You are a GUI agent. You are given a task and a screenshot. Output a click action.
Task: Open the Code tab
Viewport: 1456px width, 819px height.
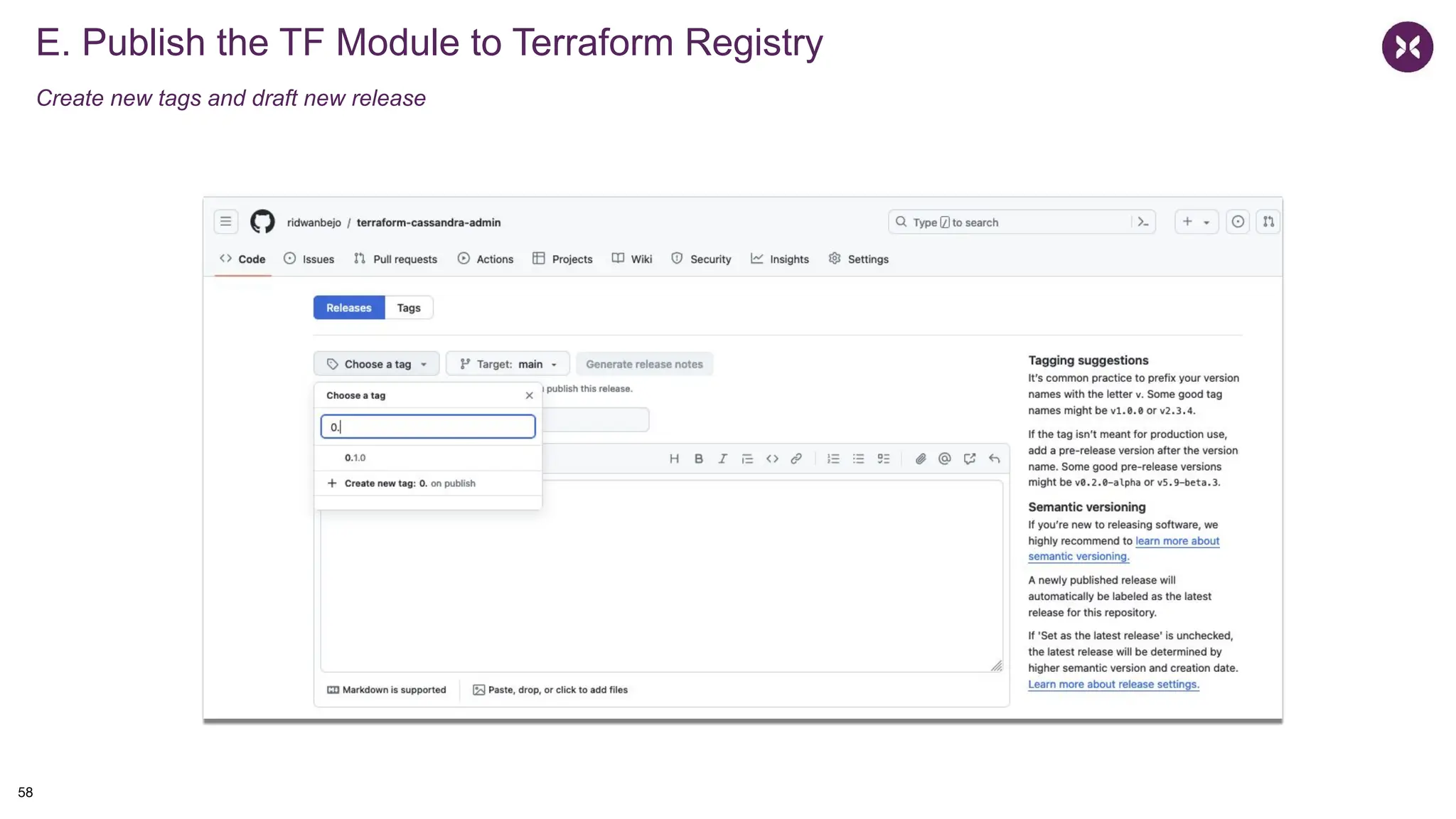[x=242, y=259]
